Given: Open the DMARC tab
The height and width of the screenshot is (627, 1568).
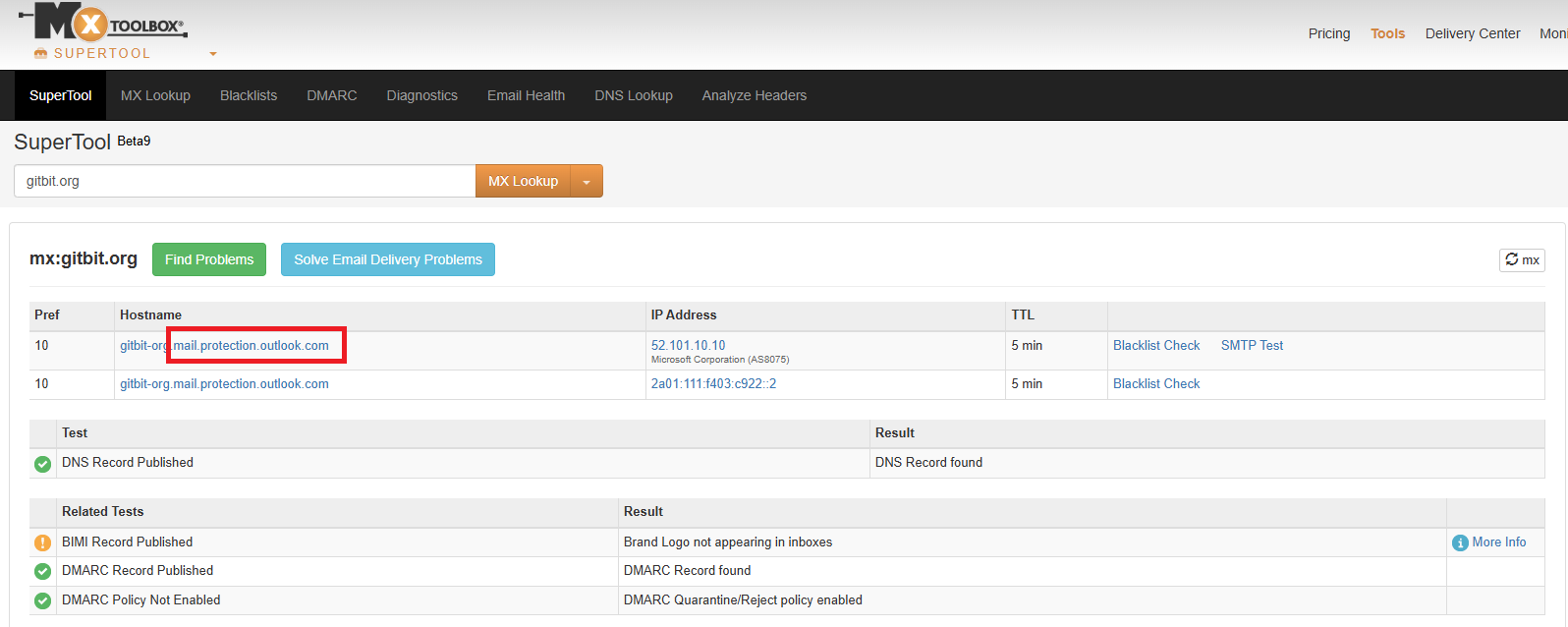Looking at the screenshot, I should pyautogui.click(x=332, y=95).
